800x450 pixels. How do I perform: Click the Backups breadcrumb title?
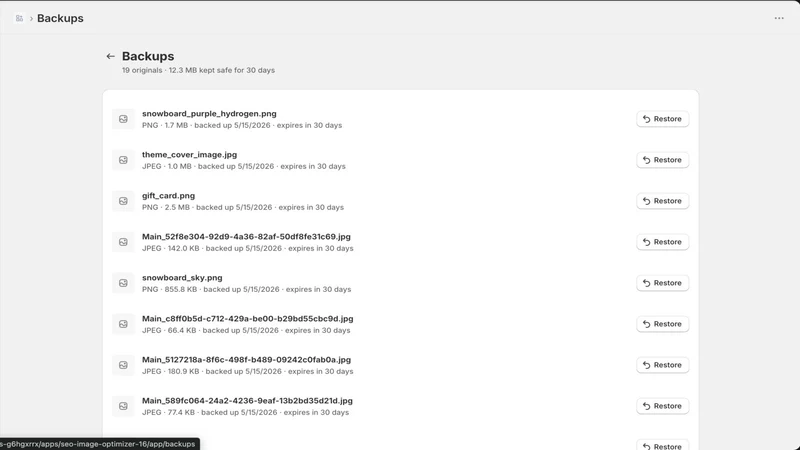point(60,18)
